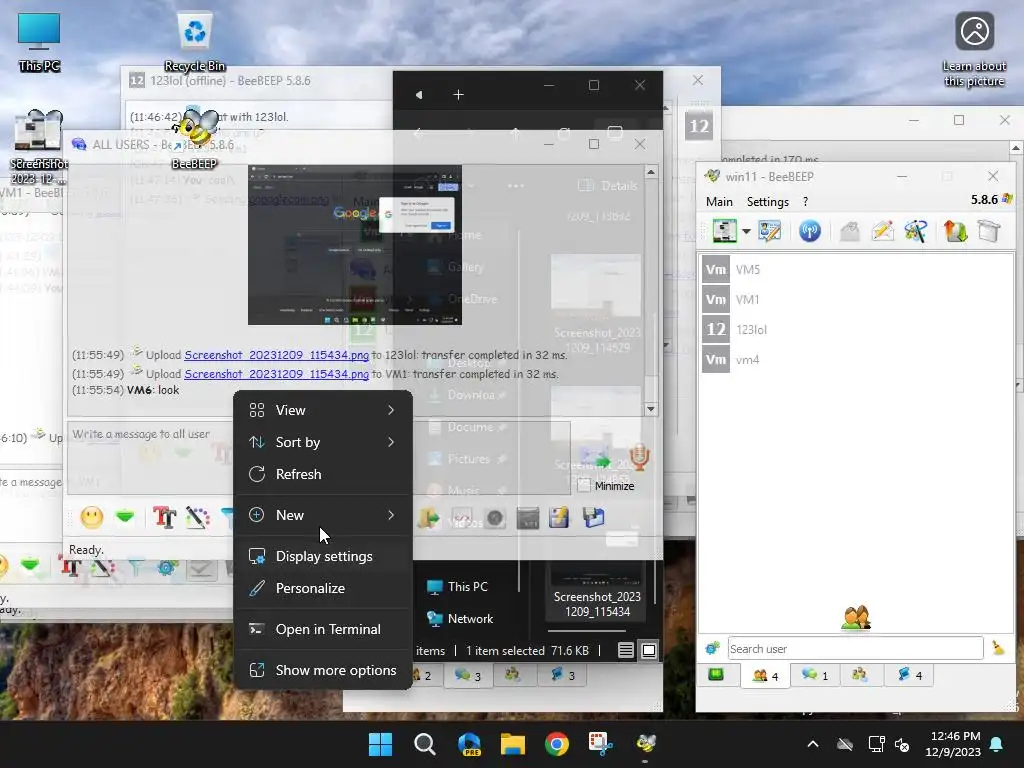Open the BeeBEEP desktop shortcut icon
The image size is (1024, 768).
coord(195,137)
